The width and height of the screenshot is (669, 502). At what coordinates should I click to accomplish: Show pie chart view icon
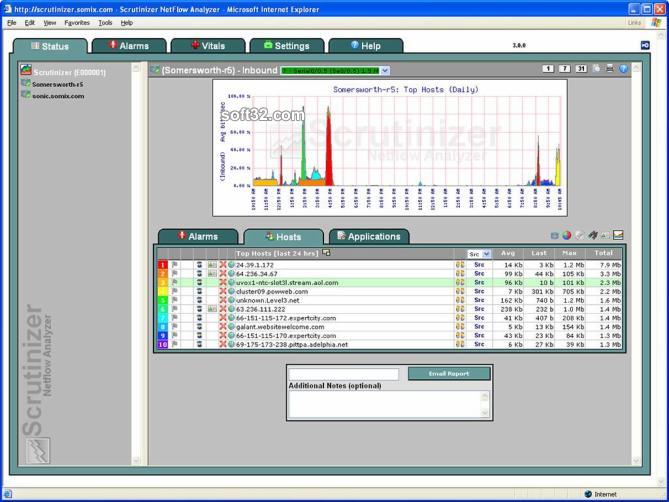(567, 235)
